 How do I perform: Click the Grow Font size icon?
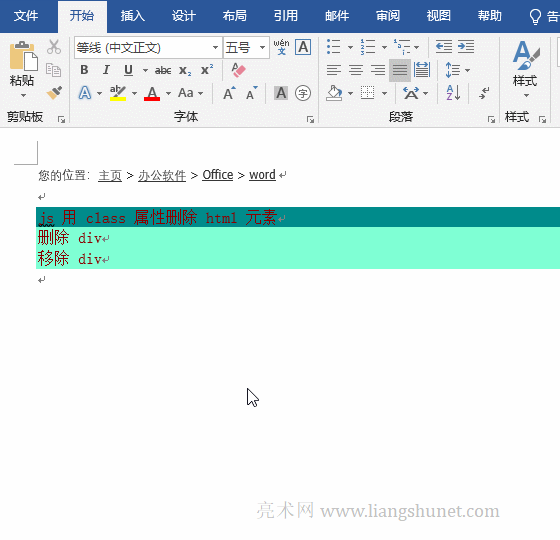tap(229, 93)
